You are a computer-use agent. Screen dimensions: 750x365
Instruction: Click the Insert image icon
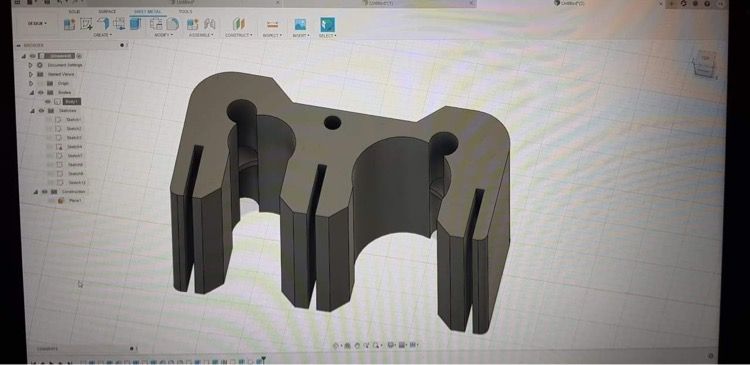point(300,24)
